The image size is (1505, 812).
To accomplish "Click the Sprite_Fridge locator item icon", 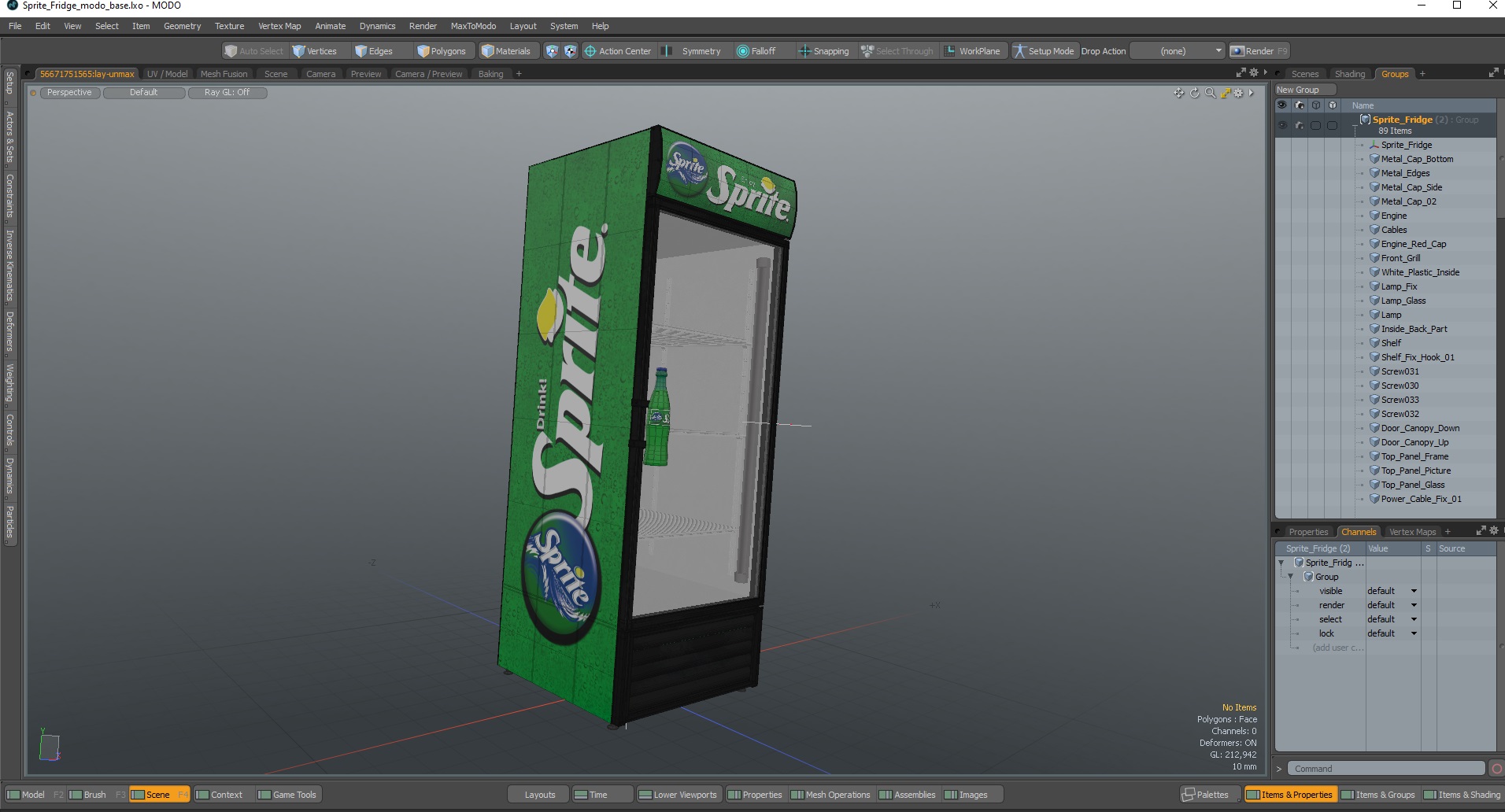I will click(1374, 145).
